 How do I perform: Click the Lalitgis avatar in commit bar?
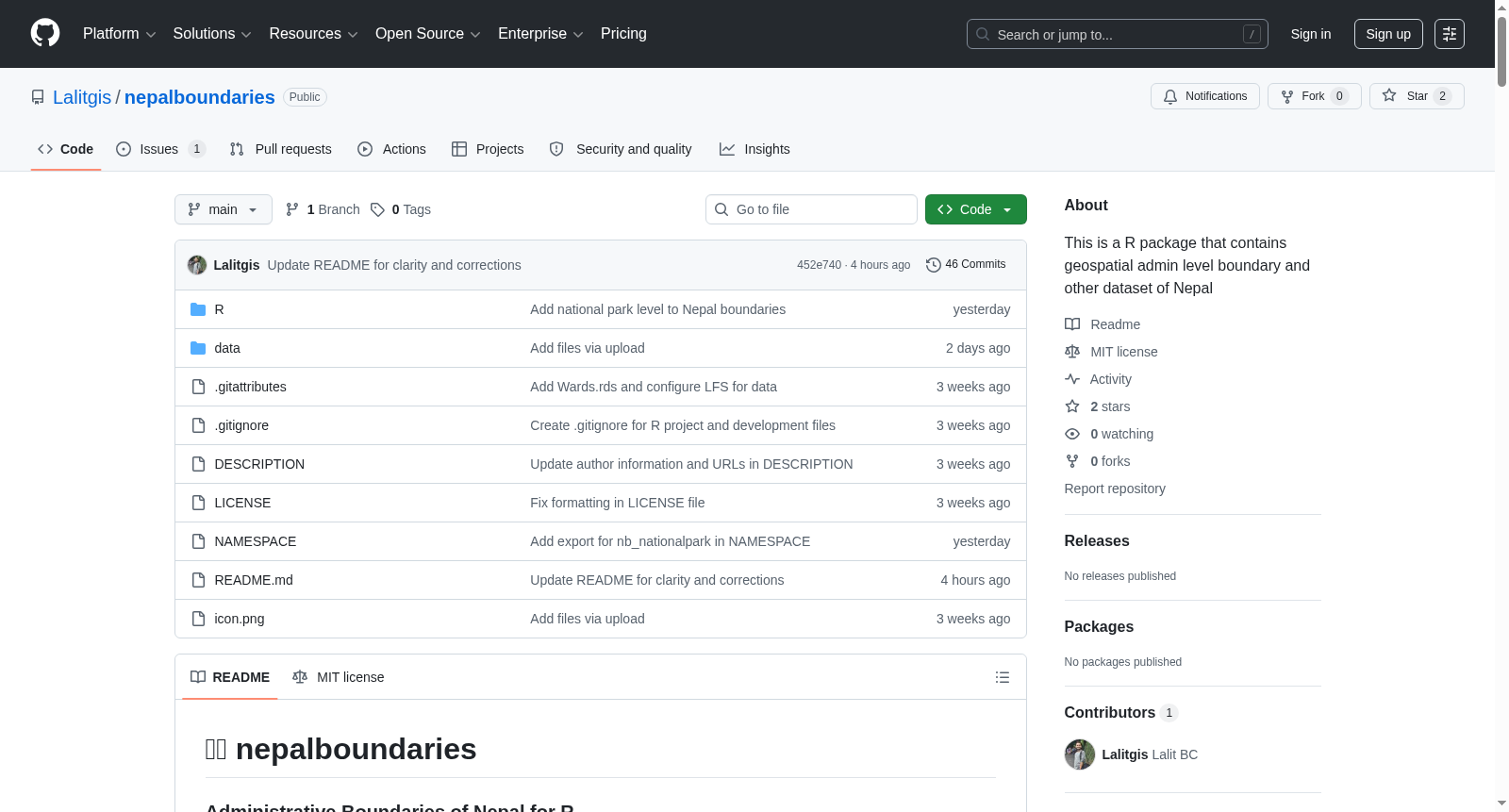[x=197, y=265]
